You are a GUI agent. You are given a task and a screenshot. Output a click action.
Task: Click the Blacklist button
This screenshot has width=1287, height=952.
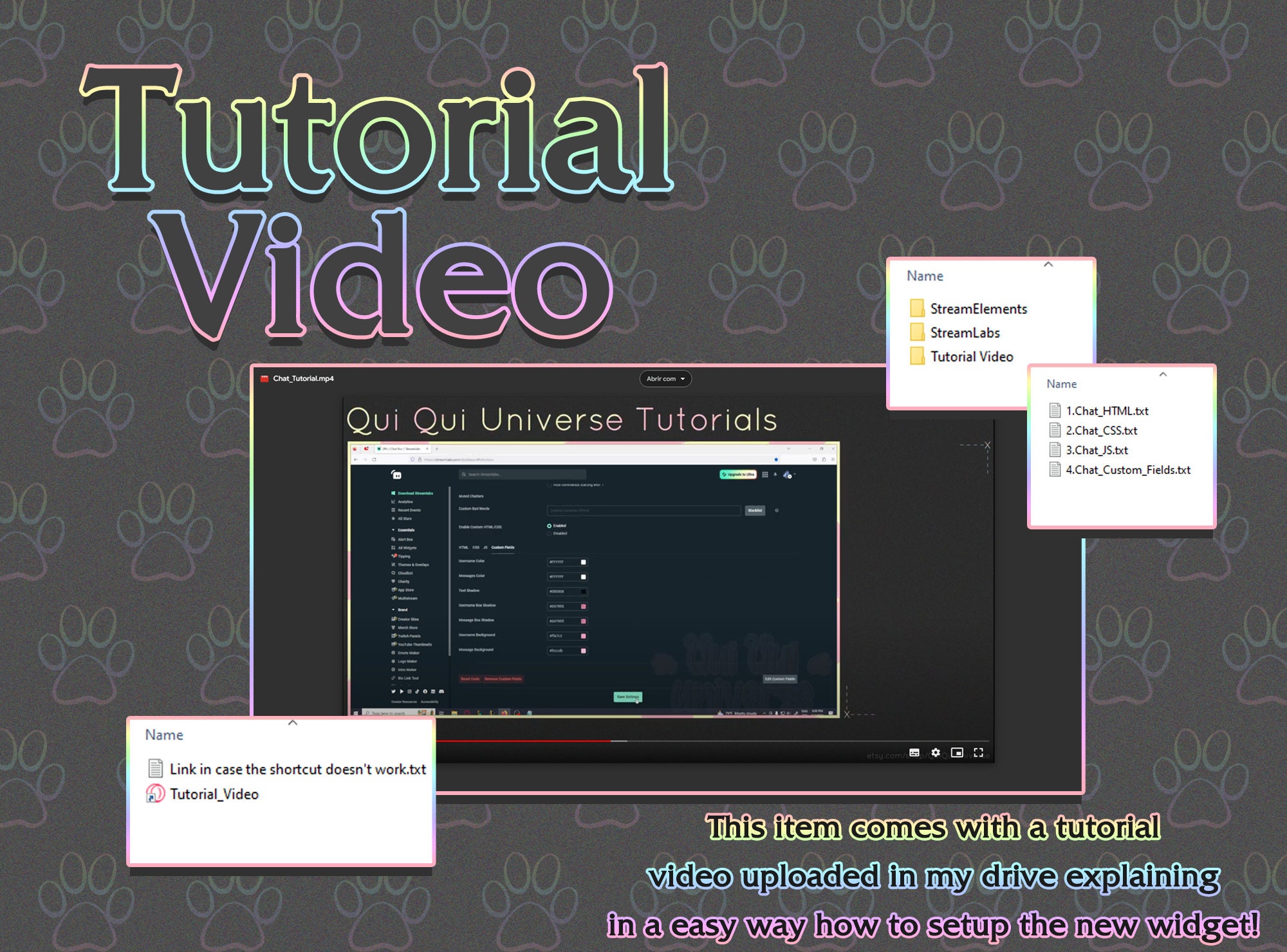(x=755, y=510)
